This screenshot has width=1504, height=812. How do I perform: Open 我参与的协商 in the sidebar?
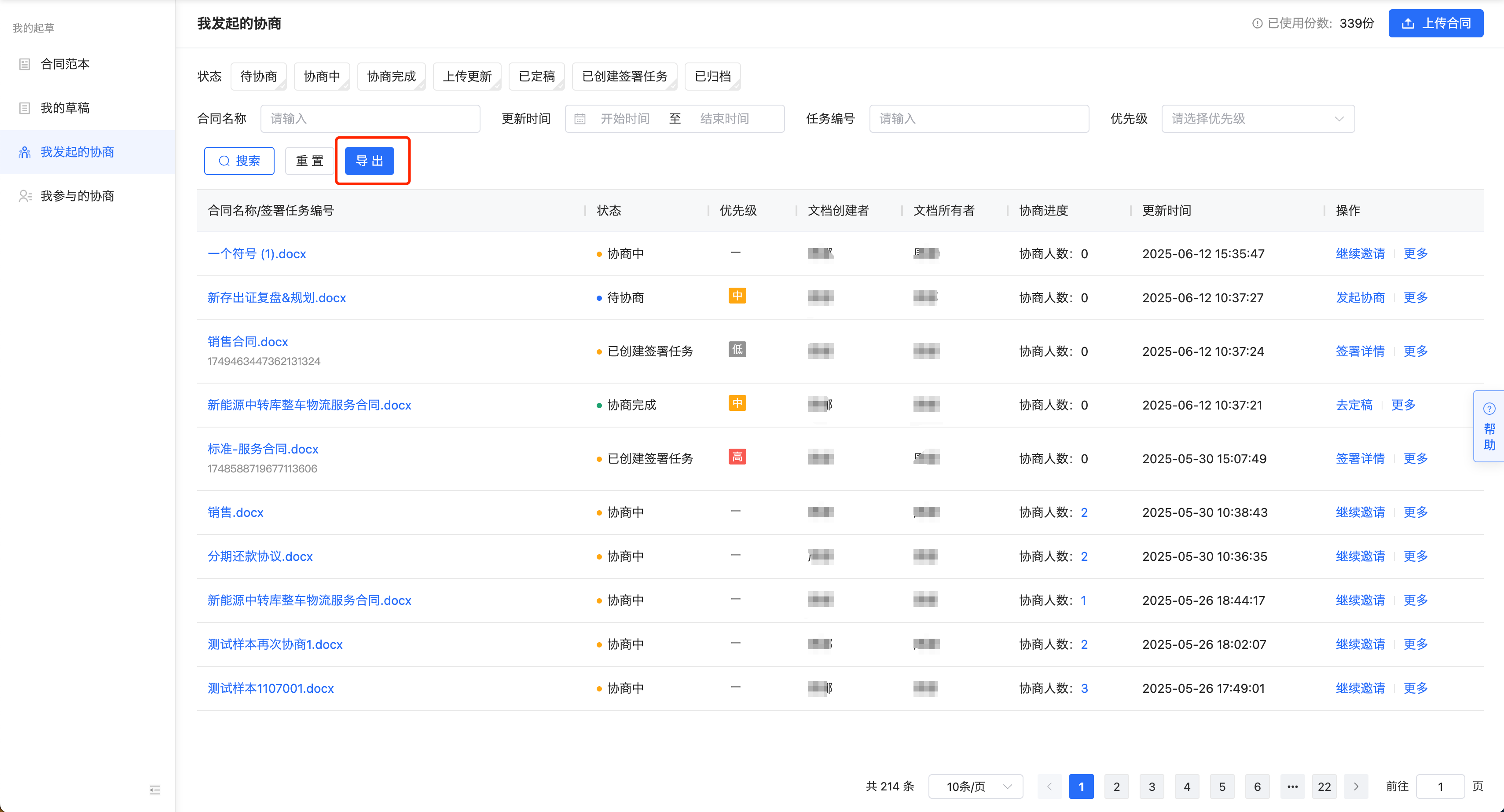click(88, 196)
